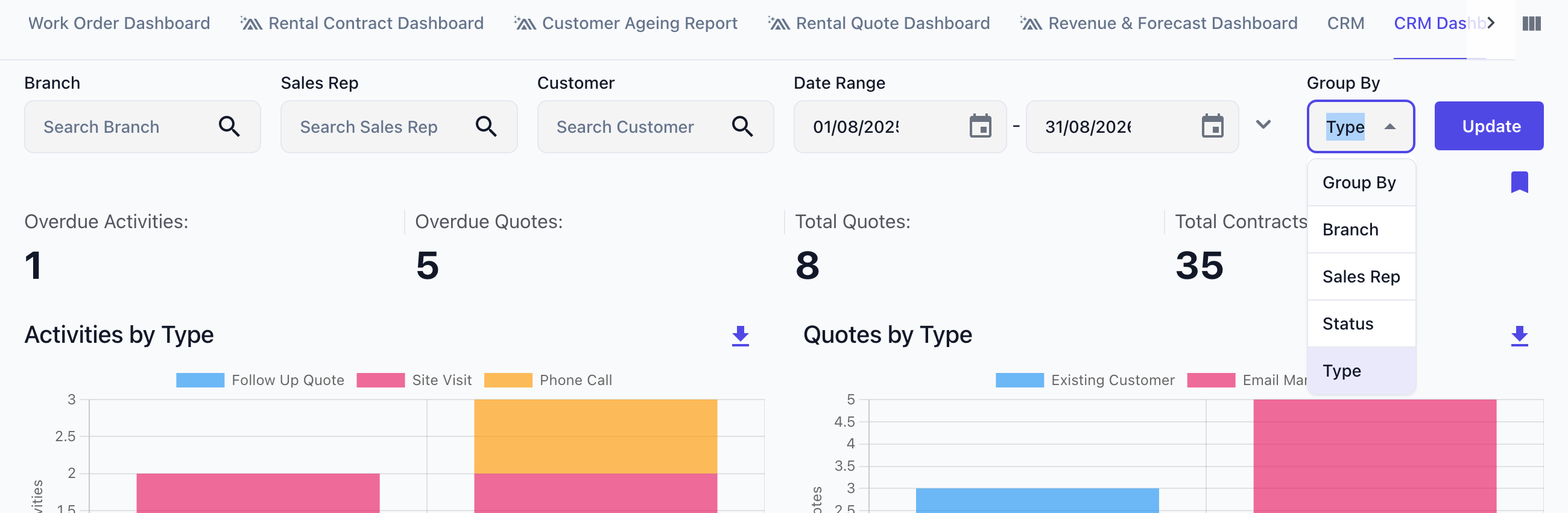The height and width of the screenshot is (513, 1568).
Task: Click the Existing Customer legend label
Action: click(1113, 380)
